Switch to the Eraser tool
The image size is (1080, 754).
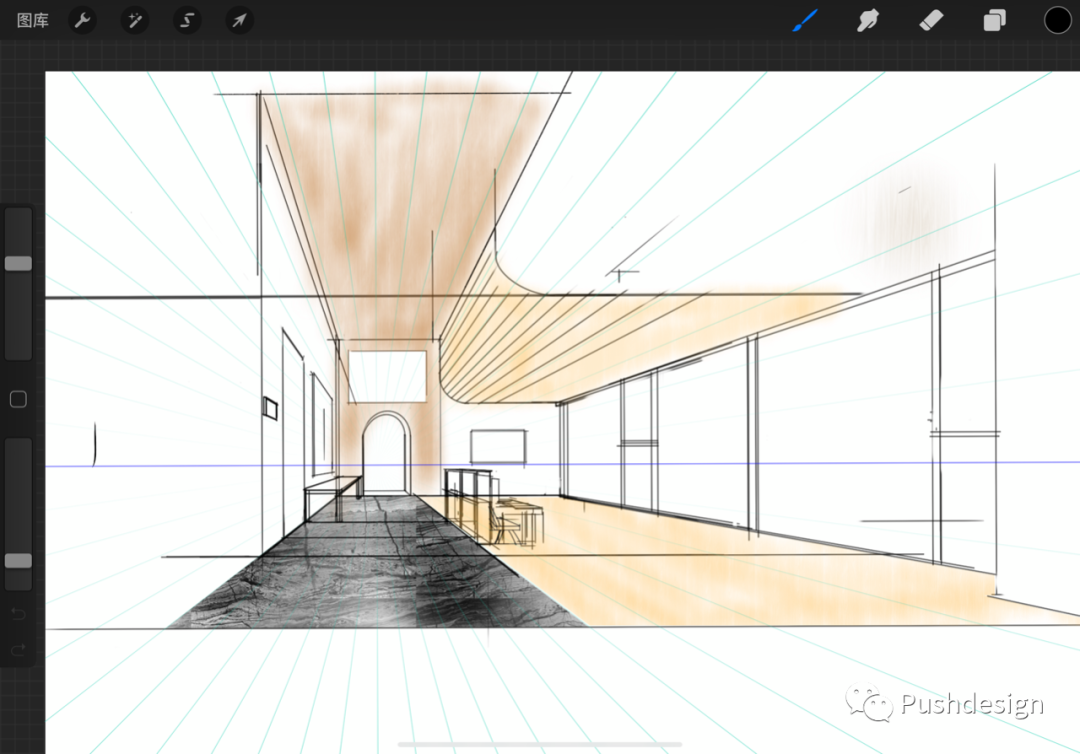(931, 20)
